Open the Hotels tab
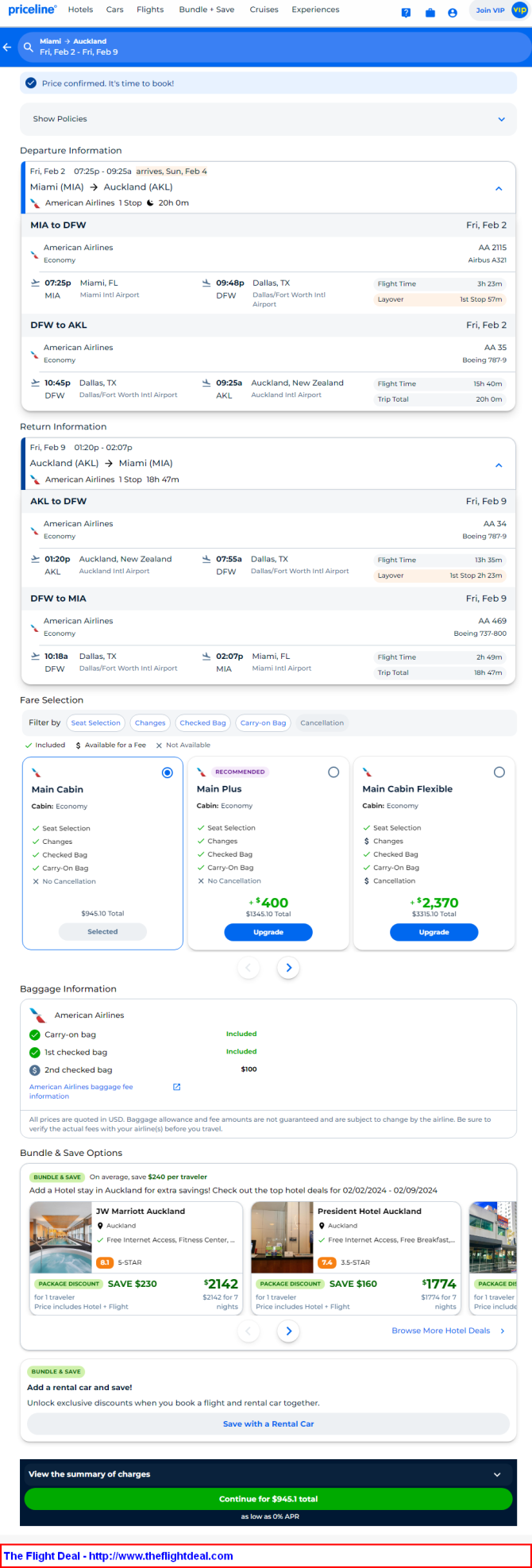The height and width of the screenshot is (1568, 532). [80, 10]
